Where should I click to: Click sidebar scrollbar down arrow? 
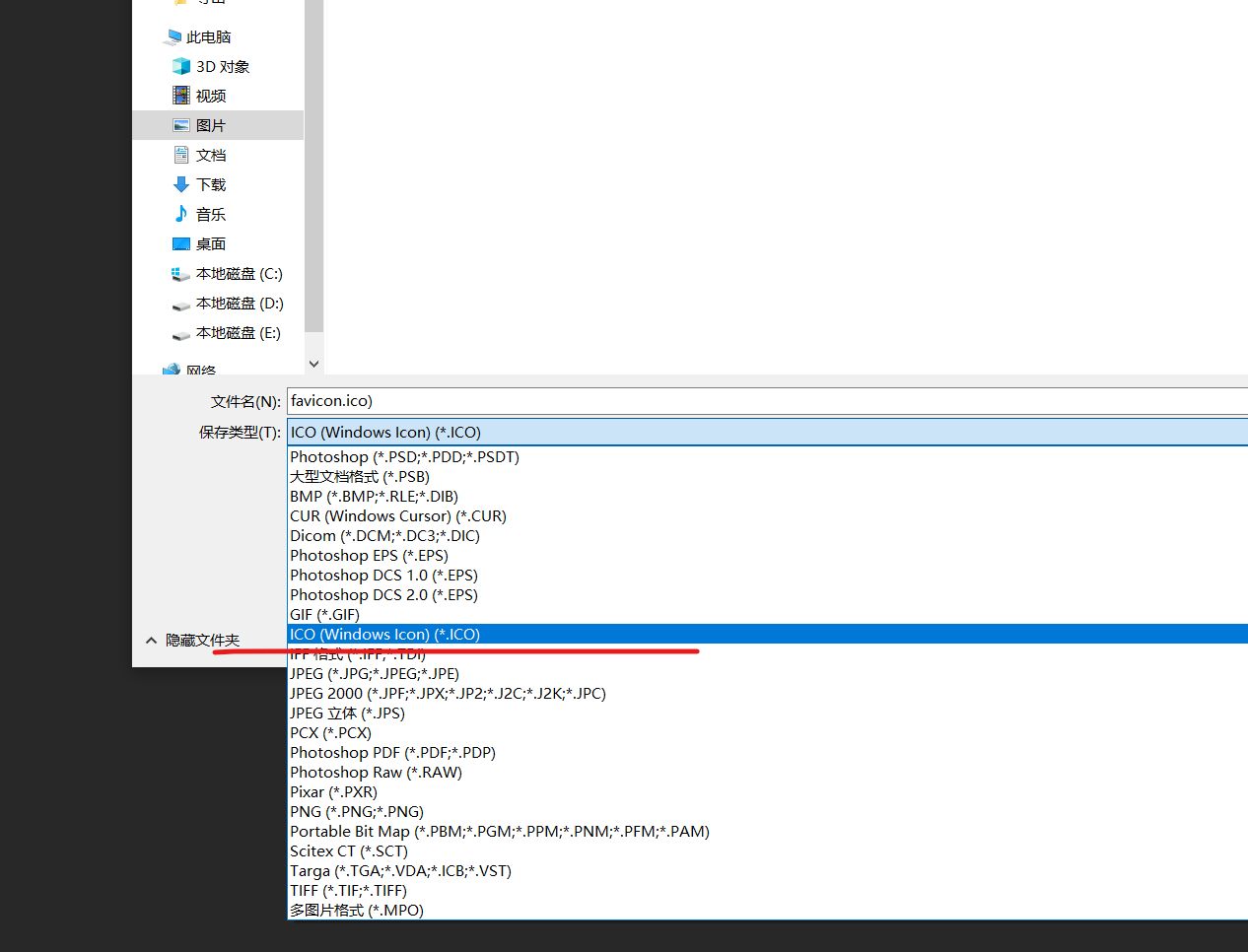[313, 364]
